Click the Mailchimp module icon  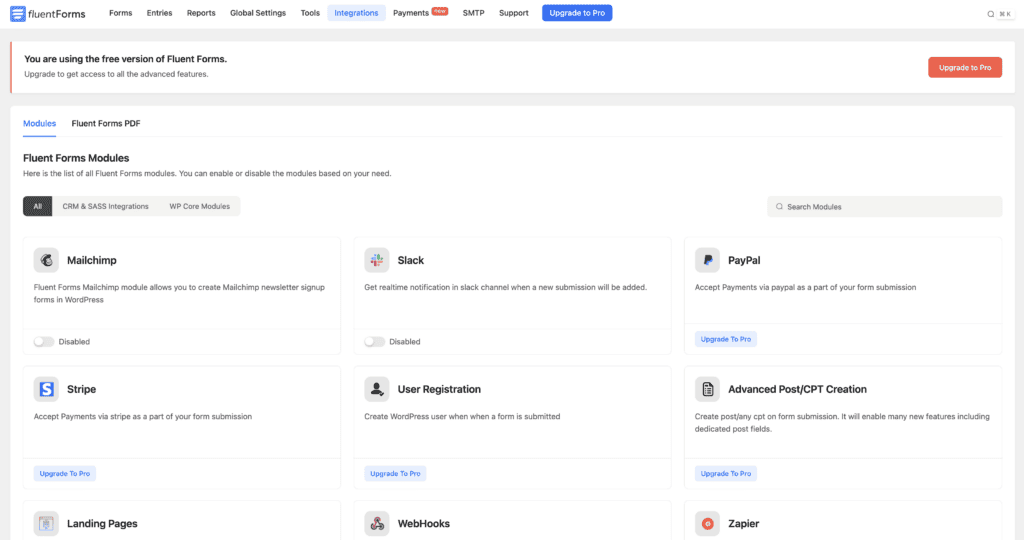tap(46, 260)
